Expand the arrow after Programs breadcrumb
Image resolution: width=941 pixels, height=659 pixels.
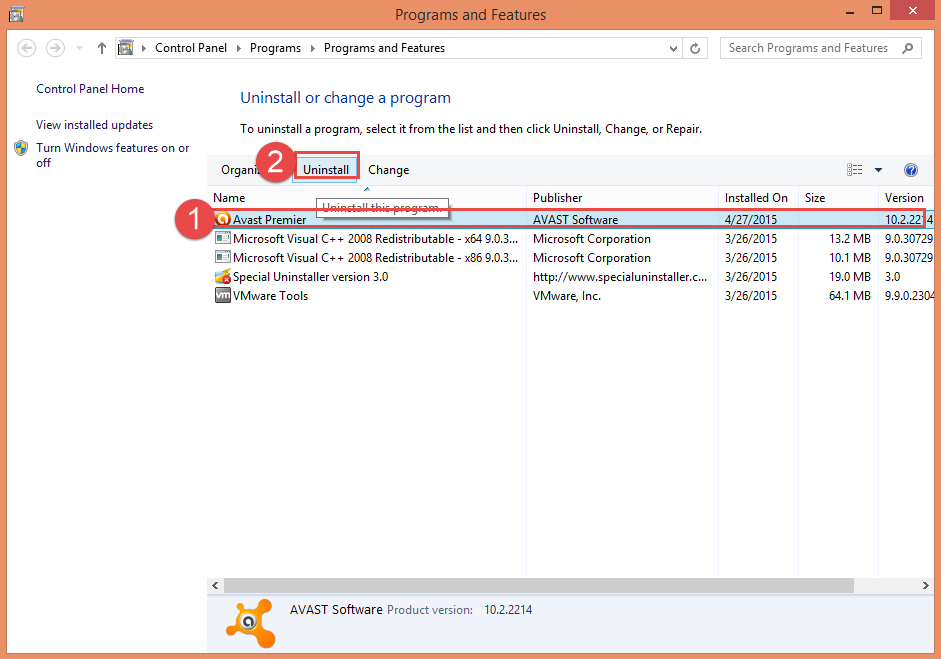tap(313, 48)
